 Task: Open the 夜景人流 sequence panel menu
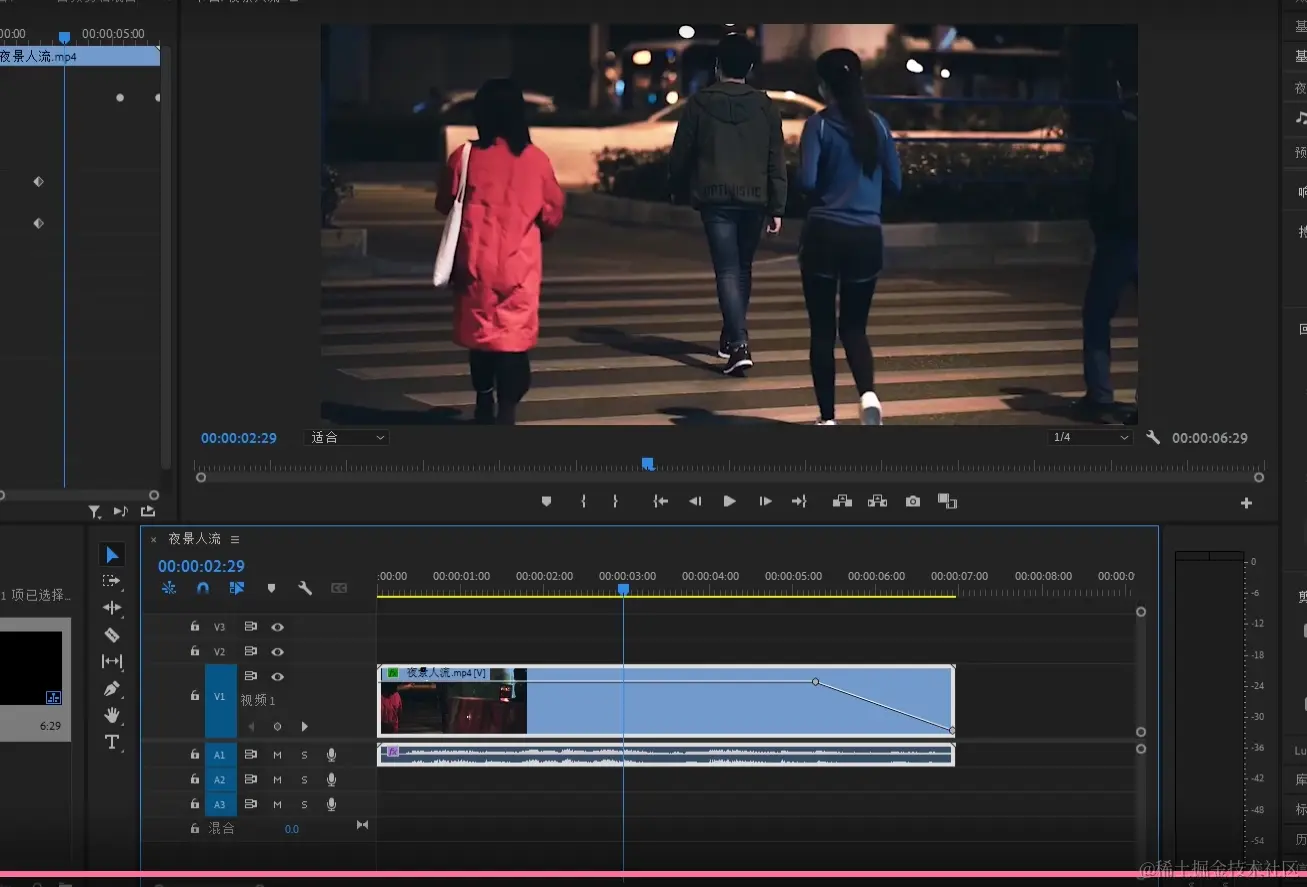pos(235,539)
